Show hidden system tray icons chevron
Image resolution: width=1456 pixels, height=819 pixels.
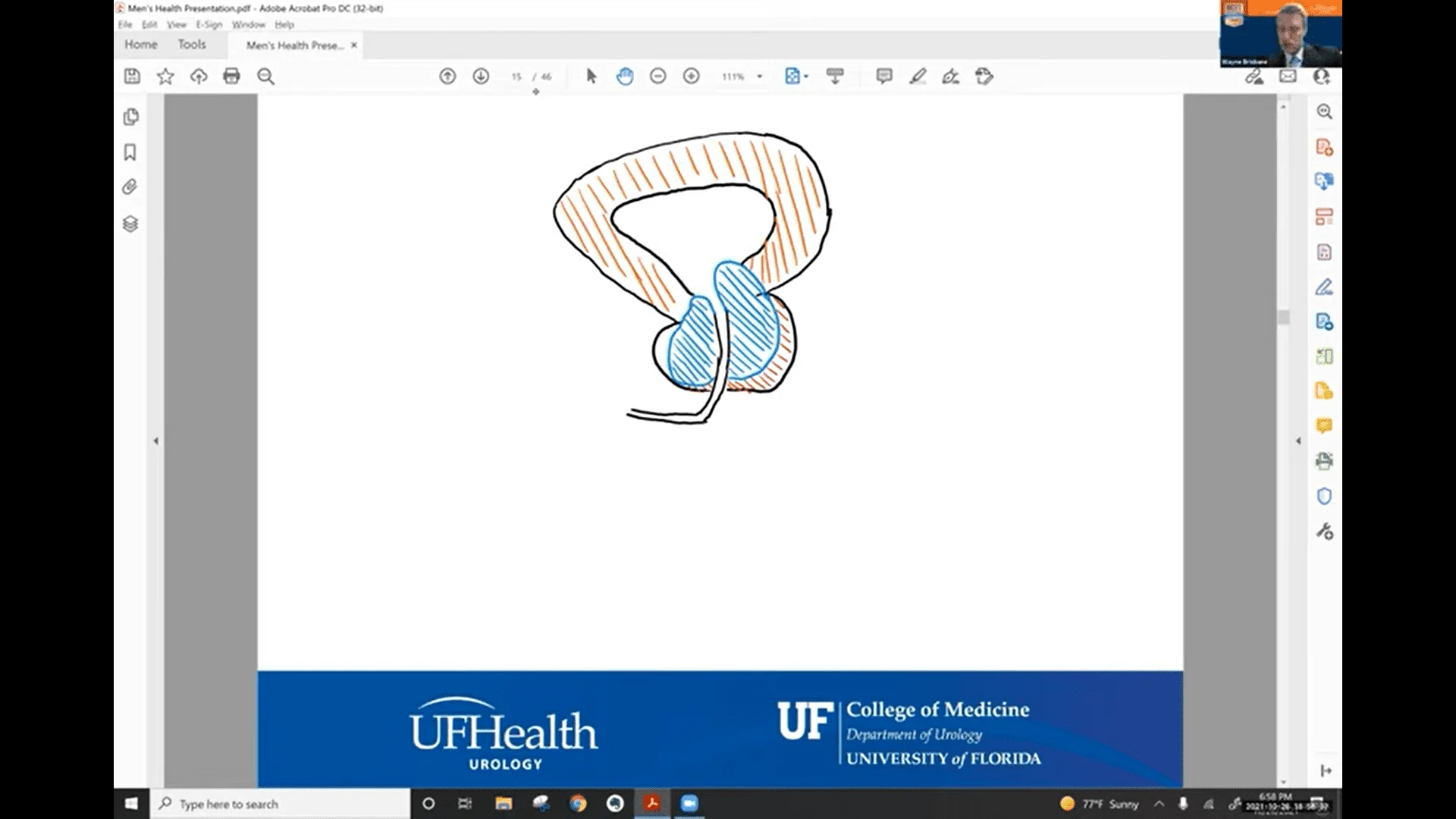click(1159, 804)
